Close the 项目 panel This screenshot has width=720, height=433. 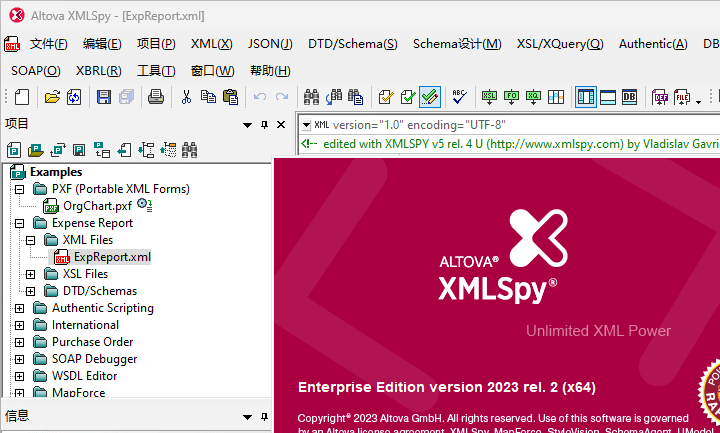pyautogui.click(x=281, y=124)
